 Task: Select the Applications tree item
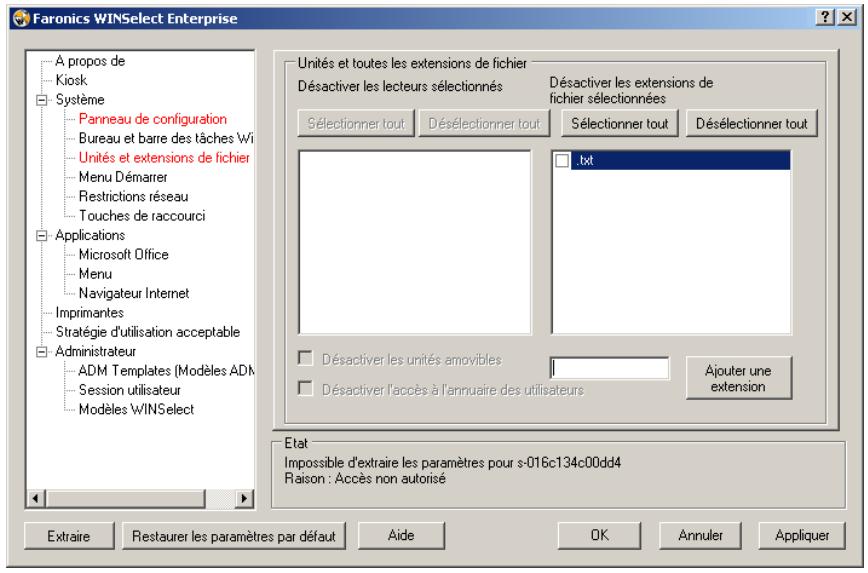90,235
